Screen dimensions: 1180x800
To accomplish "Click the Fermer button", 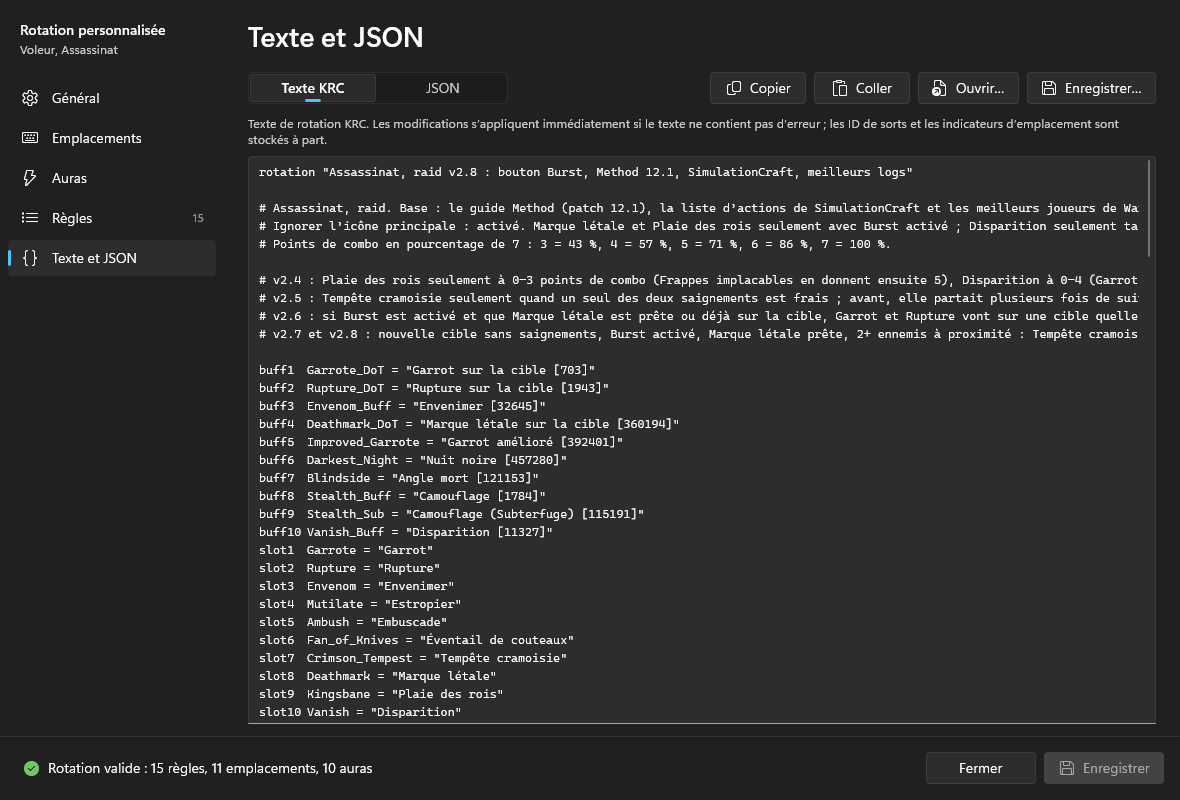I will 981,768.
